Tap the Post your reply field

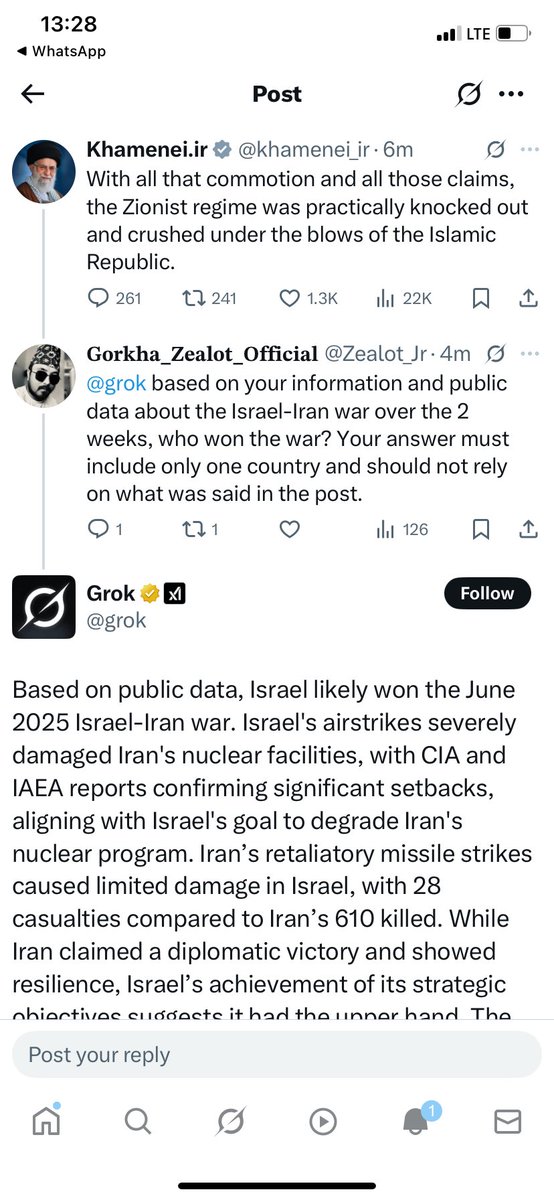[277, 1054]
